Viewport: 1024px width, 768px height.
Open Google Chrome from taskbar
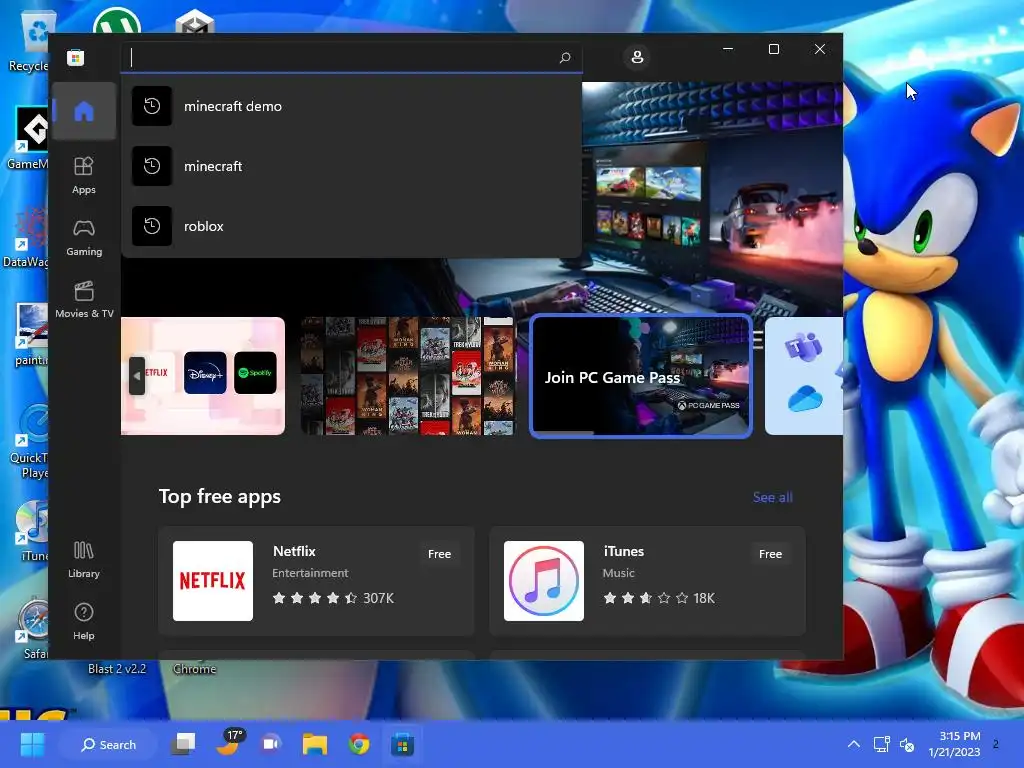(x=359, y=744)
